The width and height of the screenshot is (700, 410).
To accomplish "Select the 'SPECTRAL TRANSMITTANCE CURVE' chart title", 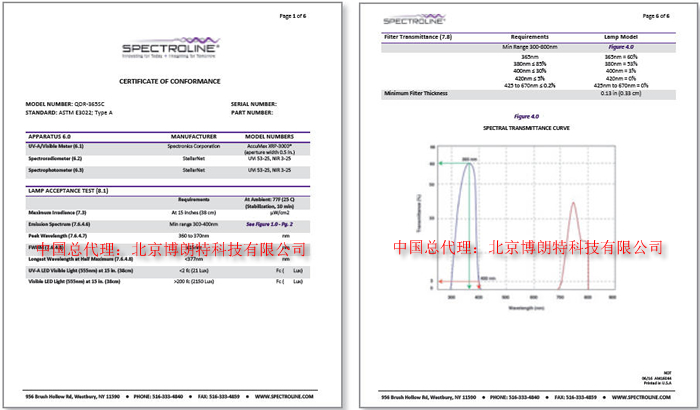I will [x=526, y=128].
